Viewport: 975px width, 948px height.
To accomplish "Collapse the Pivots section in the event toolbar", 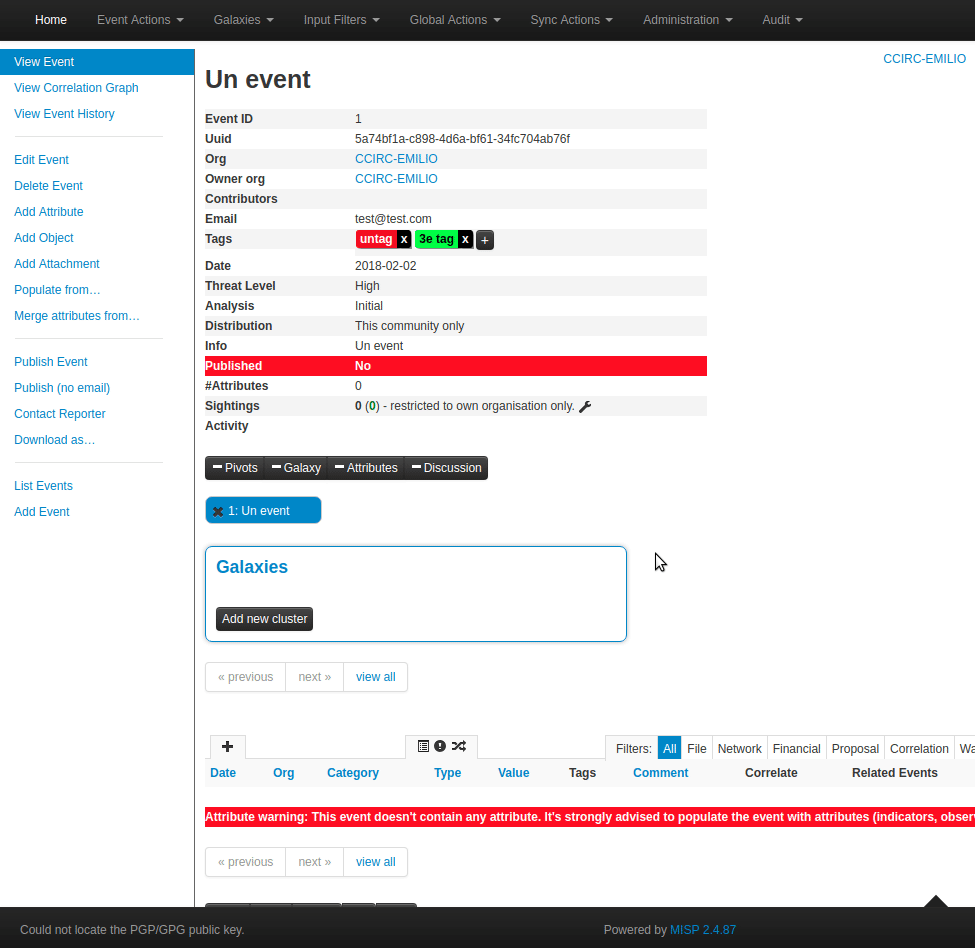I will 234,467.
